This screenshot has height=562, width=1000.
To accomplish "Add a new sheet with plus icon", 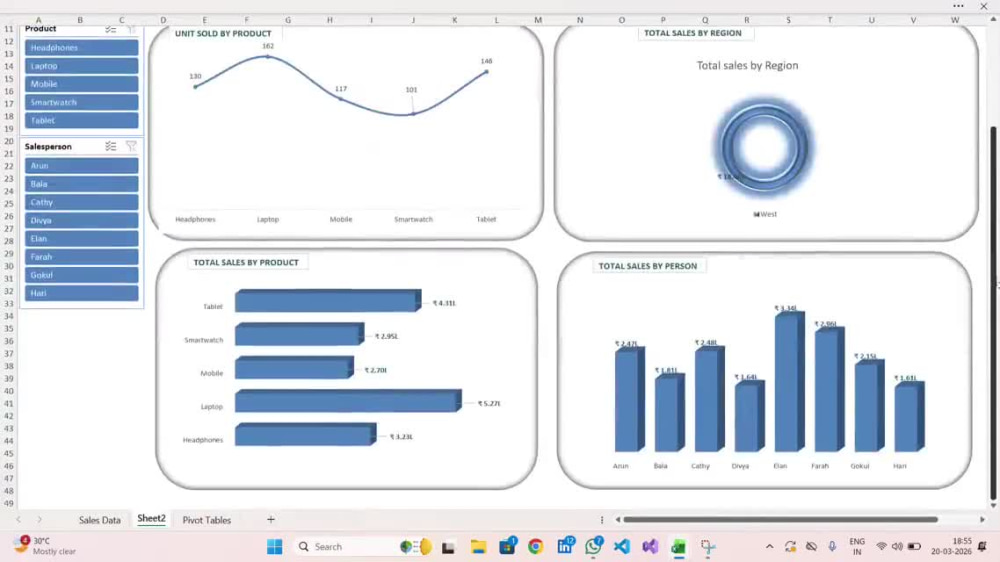I will (270, 520).
